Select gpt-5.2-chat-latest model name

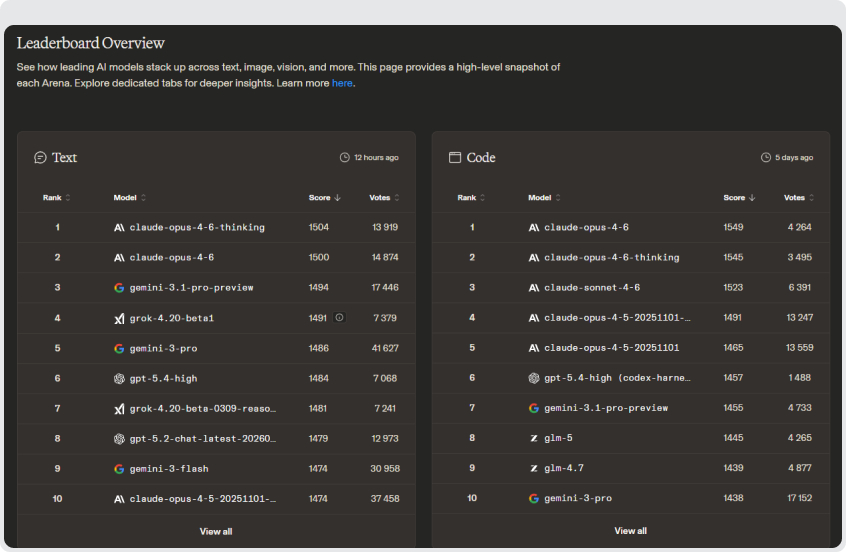(203, 439)
